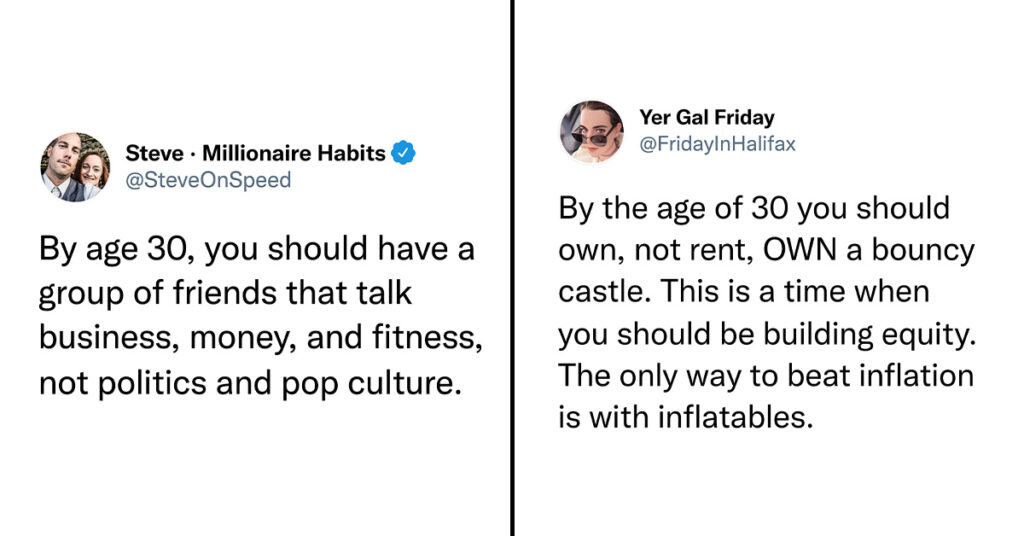
Task: Click the final line "is with inflatables."
Action: click(686, 417)
